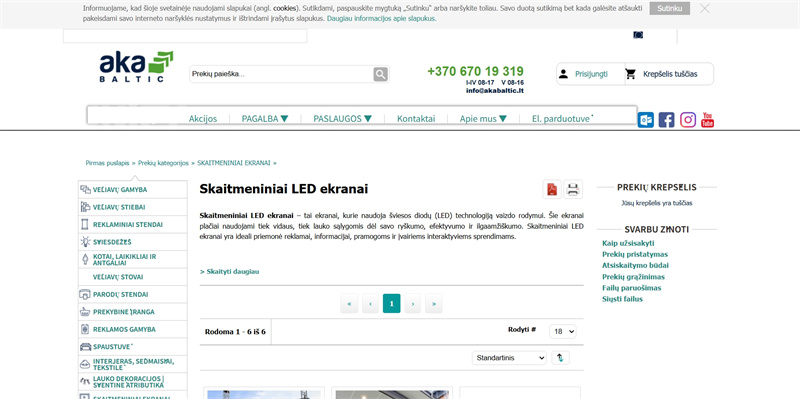The height and width of the screenshot is (399, 800).
Task: Click the Vėliavų gamyba category icon
Action: click(85, 189)
